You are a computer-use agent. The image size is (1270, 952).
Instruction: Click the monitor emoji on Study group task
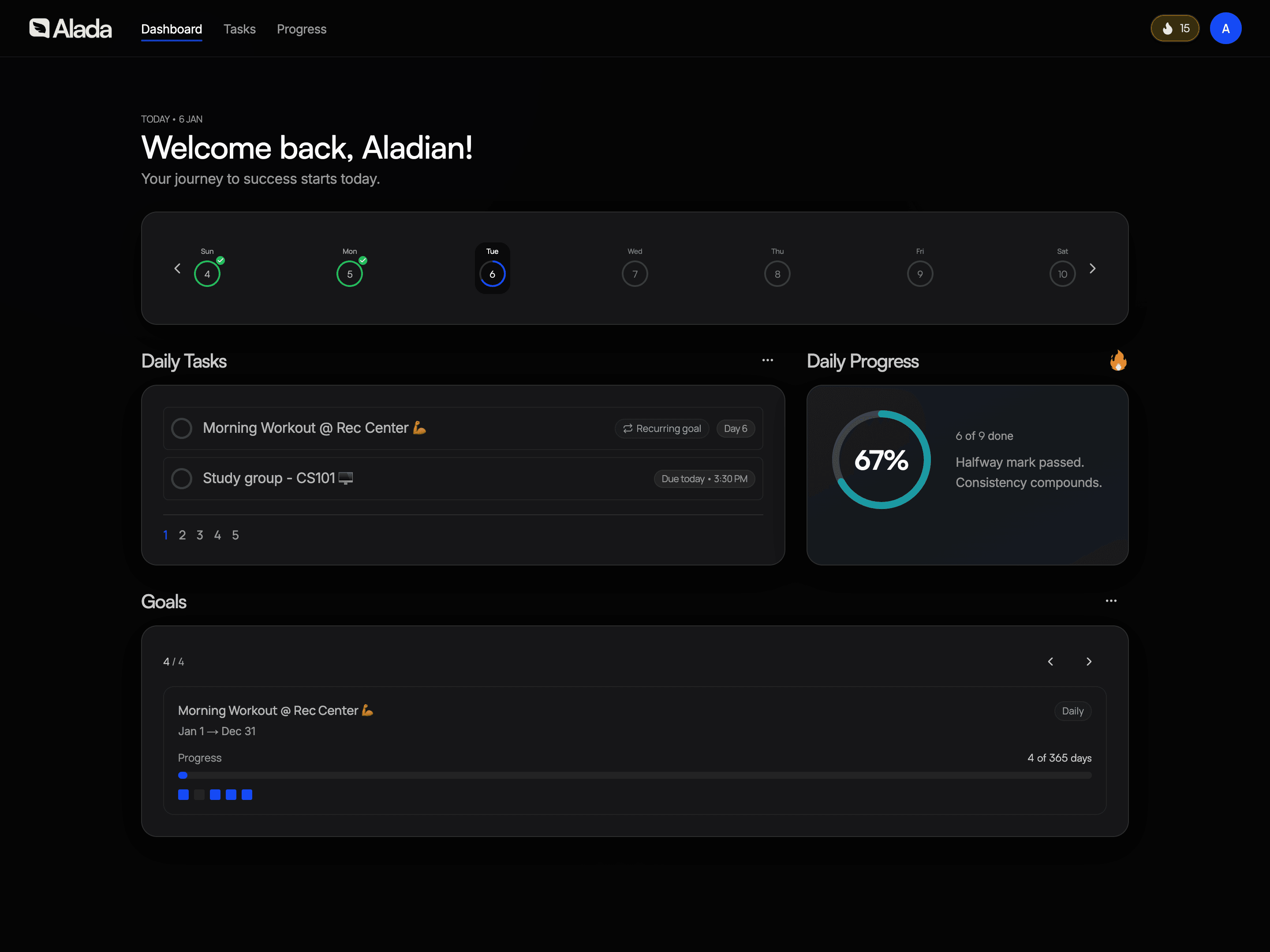point(346,477)
